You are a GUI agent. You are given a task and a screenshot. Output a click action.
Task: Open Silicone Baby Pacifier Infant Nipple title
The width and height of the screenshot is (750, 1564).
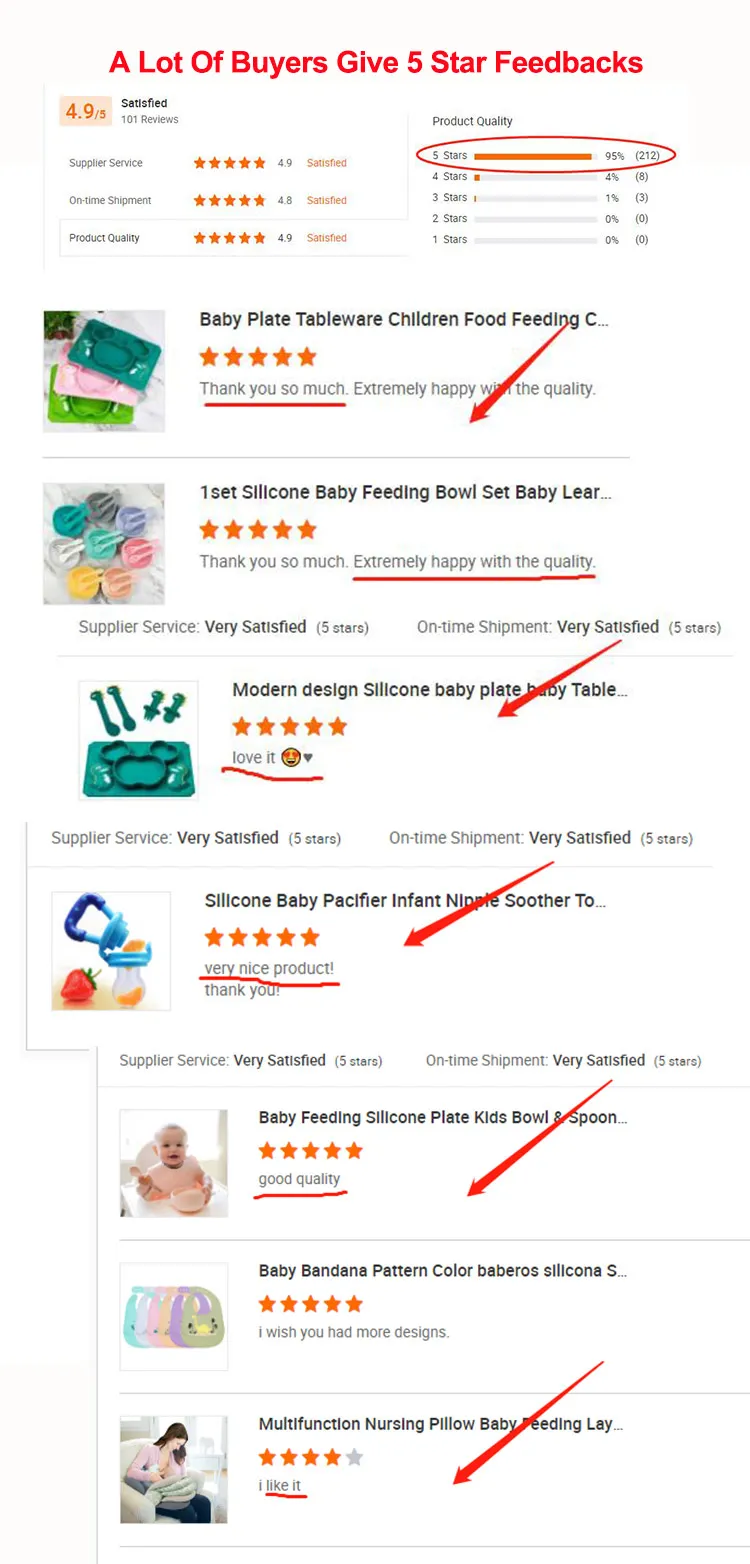pos(405,901)
